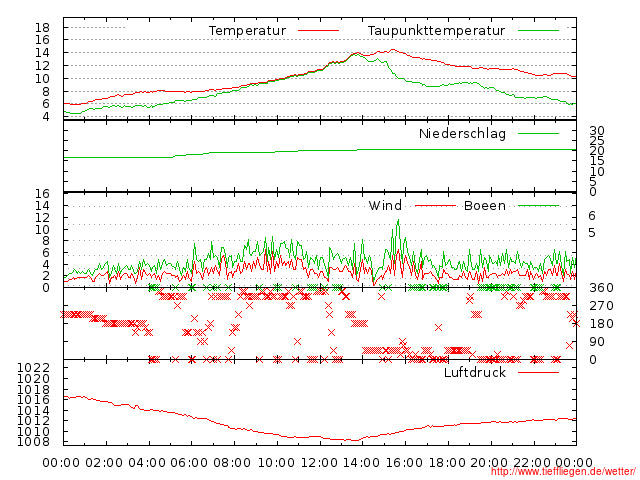Click the 1022 pressure axis value
The height and width of the screenshot is (480, 640).
point(33,368)
